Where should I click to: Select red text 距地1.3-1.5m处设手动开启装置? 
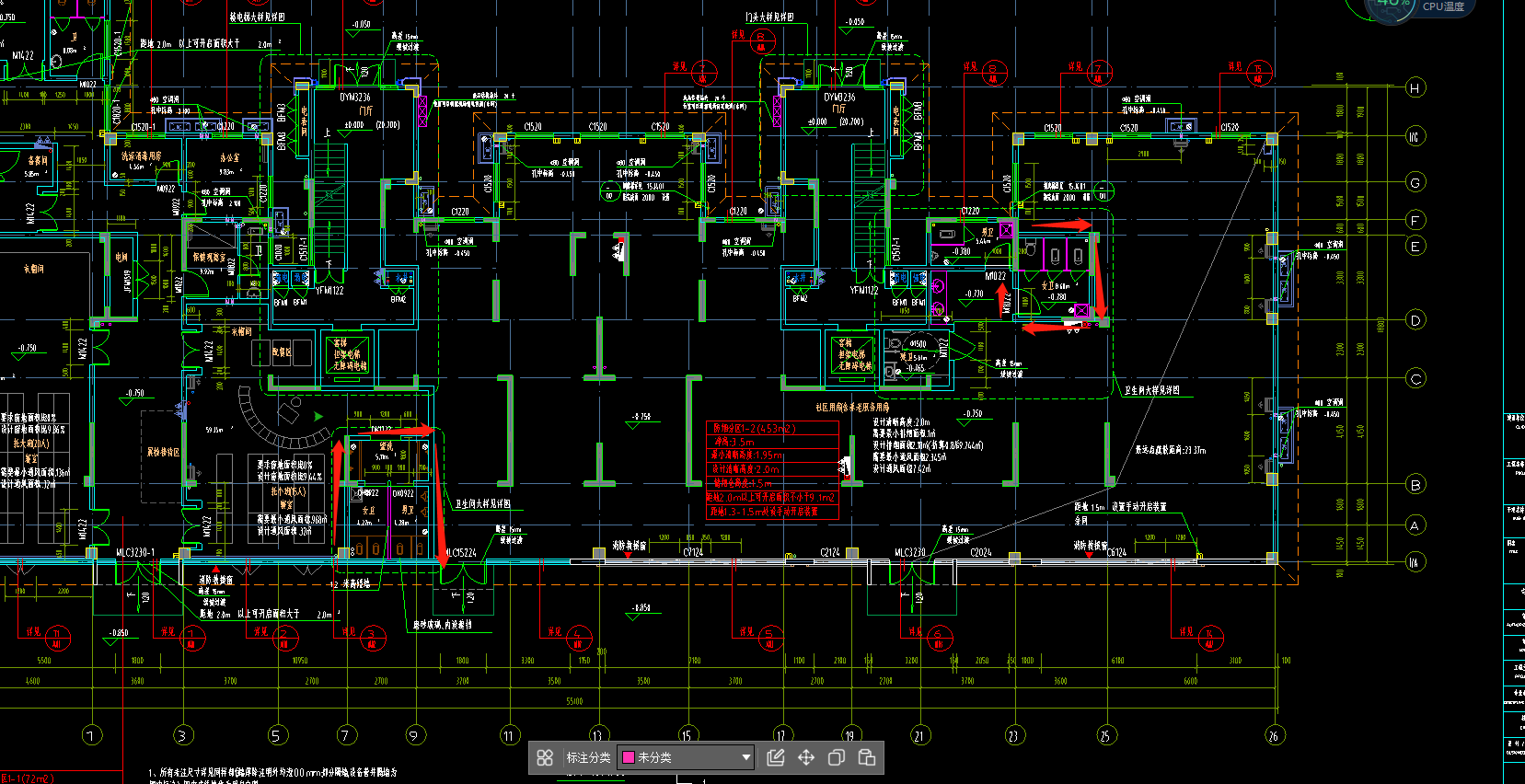pos(763,512)
